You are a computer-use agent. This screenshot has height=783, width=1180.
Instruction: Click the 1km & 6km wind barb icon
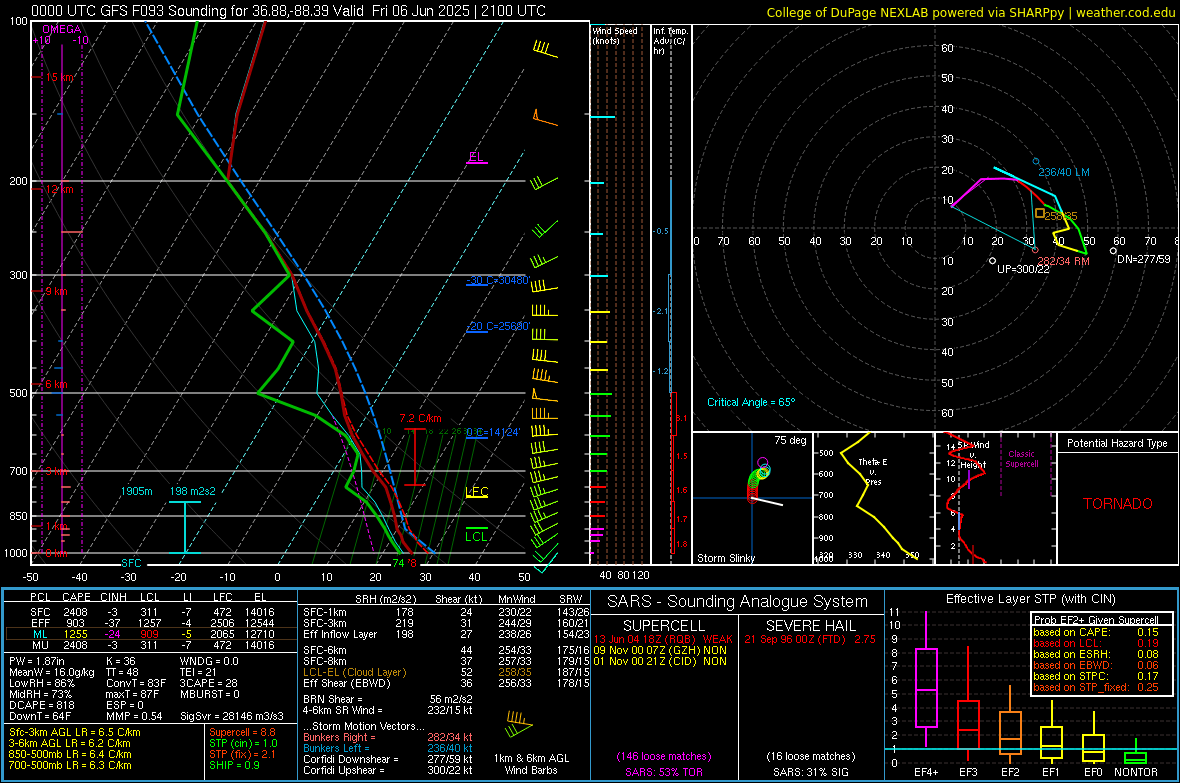pos(519,724)
